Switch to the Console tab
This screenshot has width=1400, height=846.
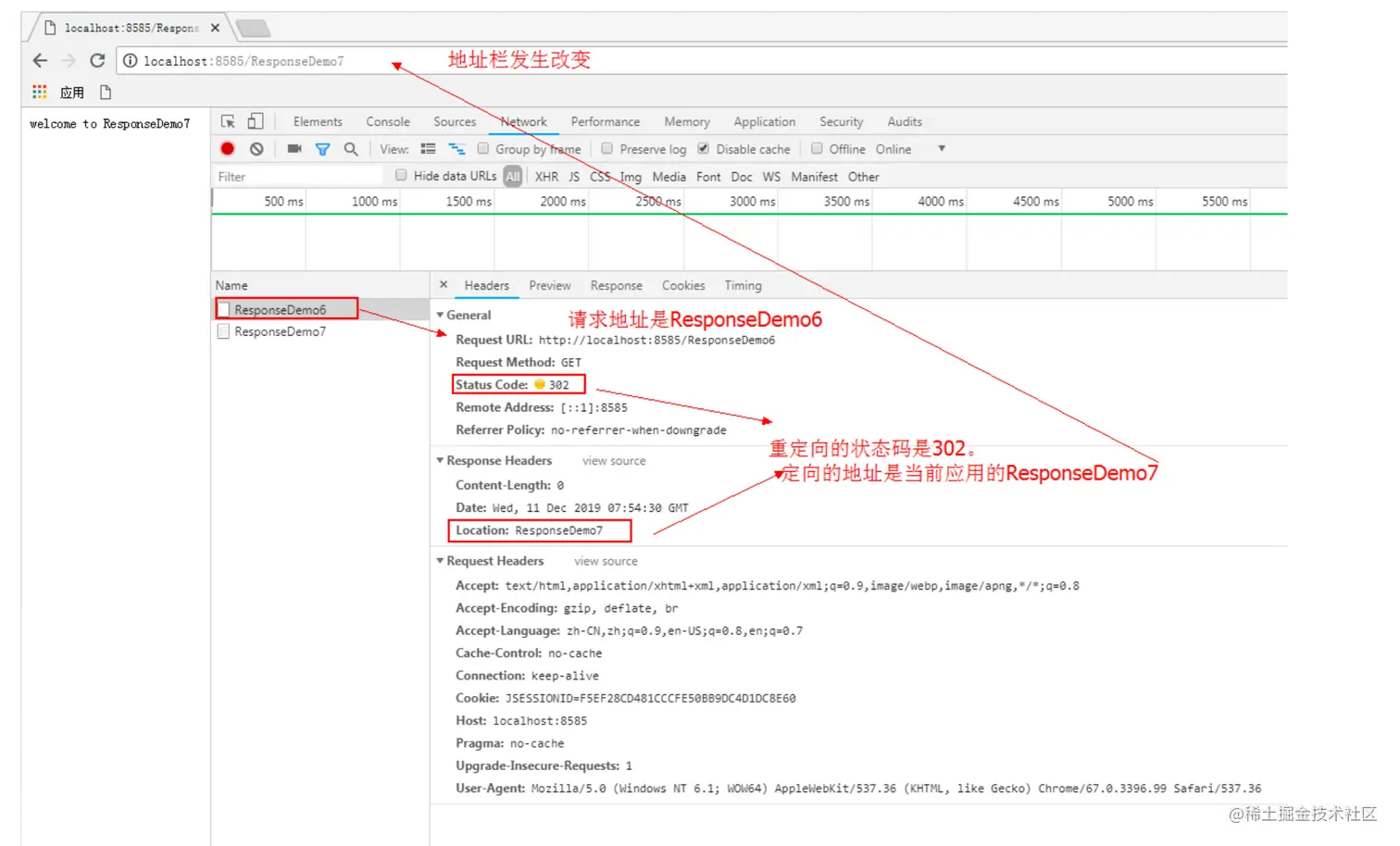pyautogui.click(x=388, y=121)
